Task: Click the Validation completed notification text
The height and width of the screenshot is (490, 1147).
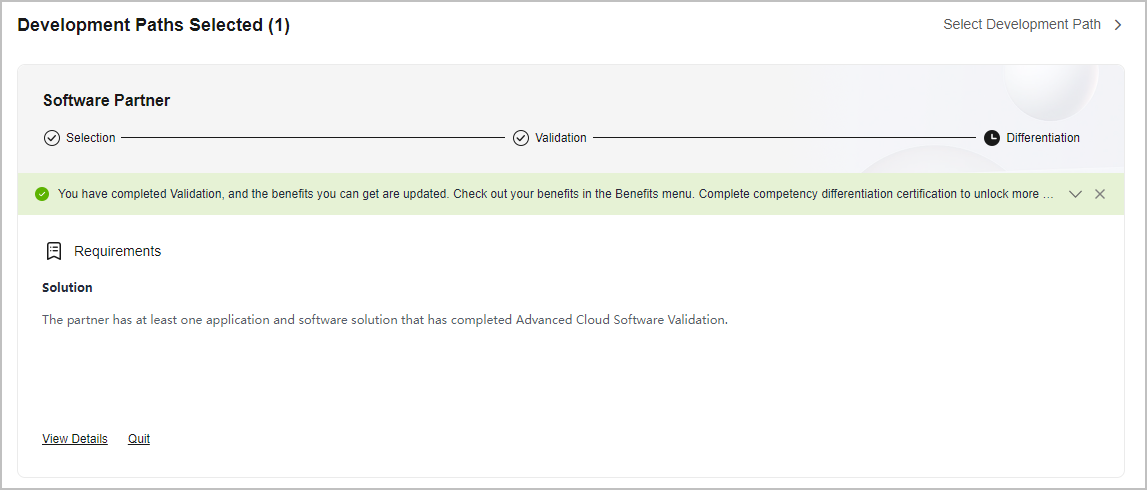Action: (x=556, y=194)
